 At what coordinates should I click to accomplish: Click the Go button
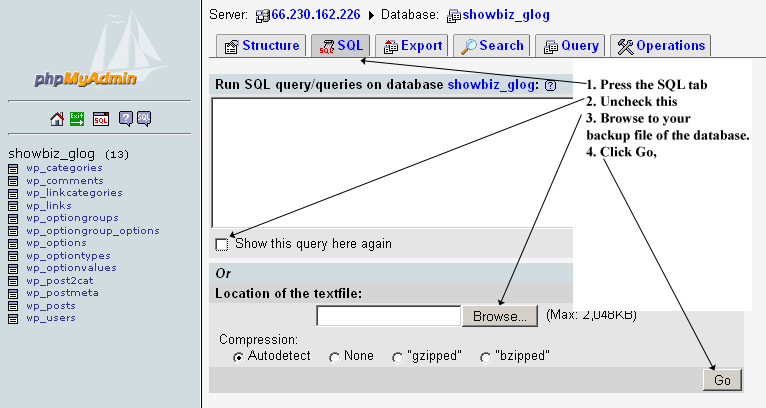722,380
